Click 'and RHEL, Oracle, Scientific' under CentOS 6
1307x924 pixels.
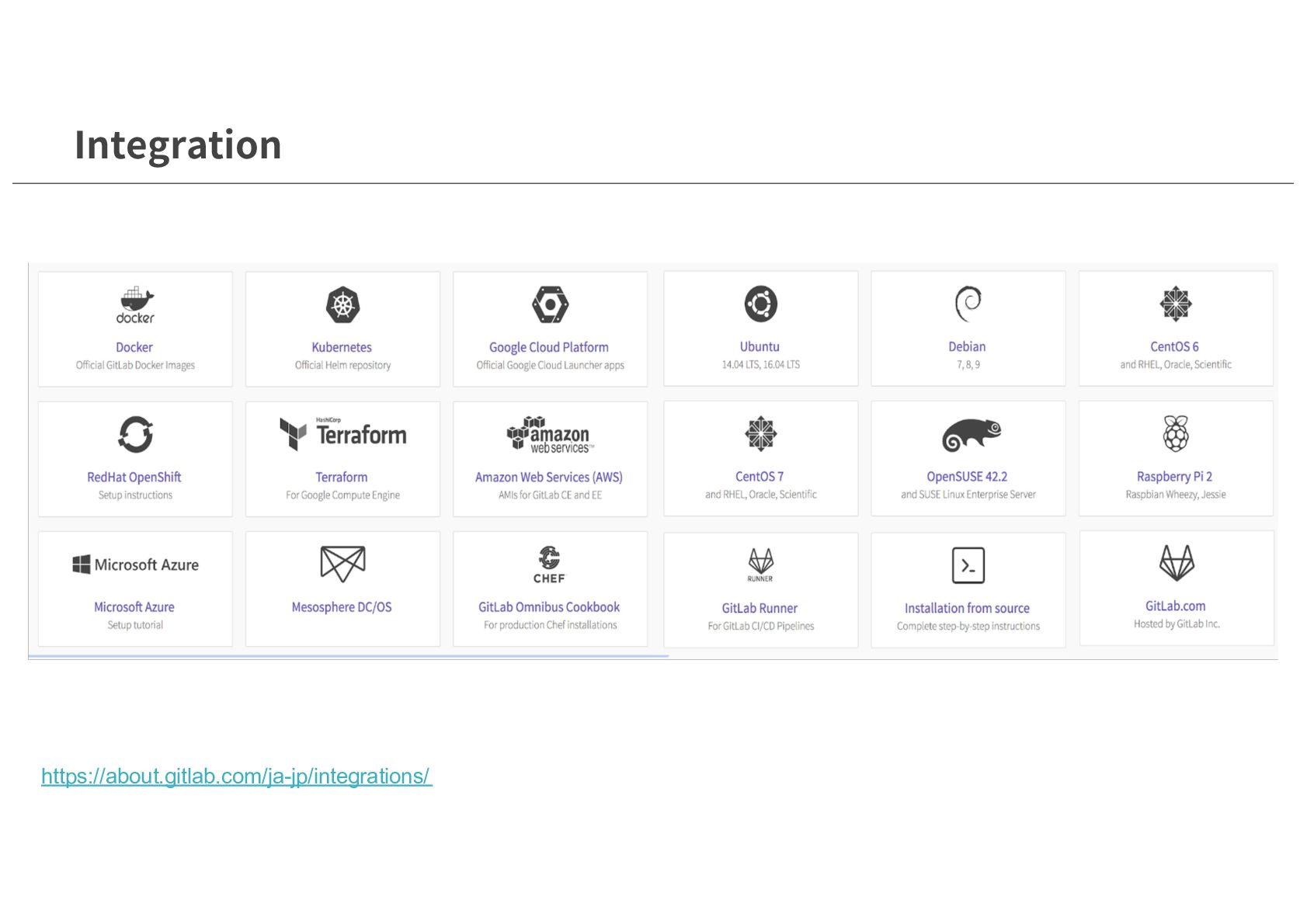(1176, 364)
